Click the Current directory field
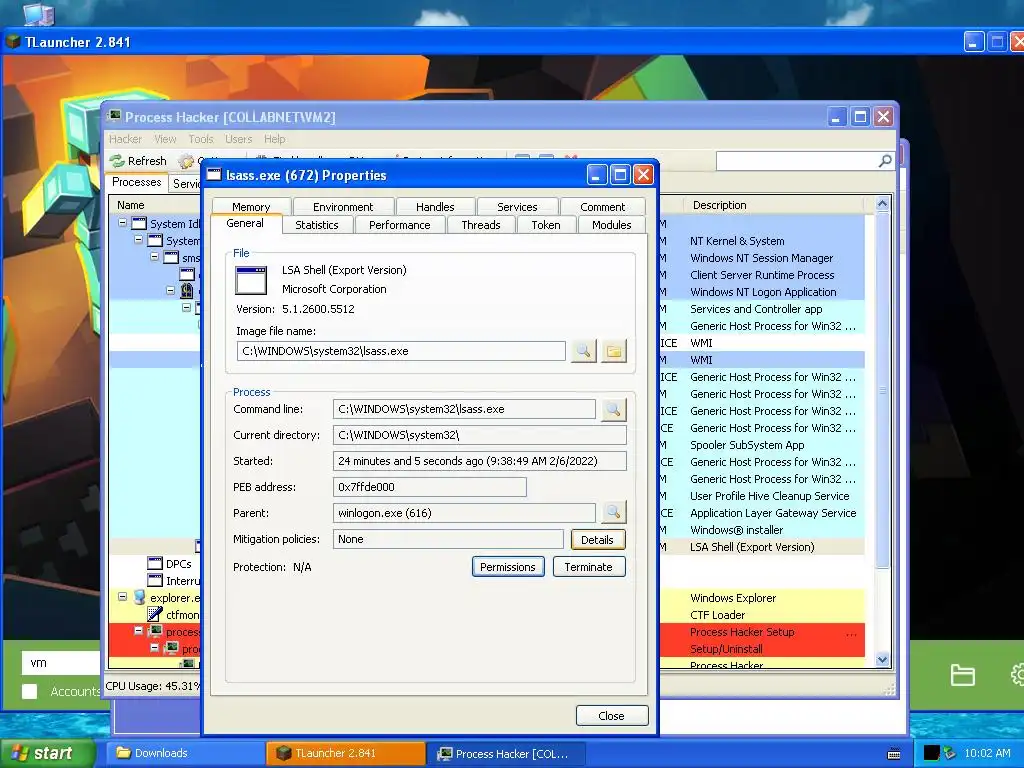1024x768 pixels. tap(479, 435)
